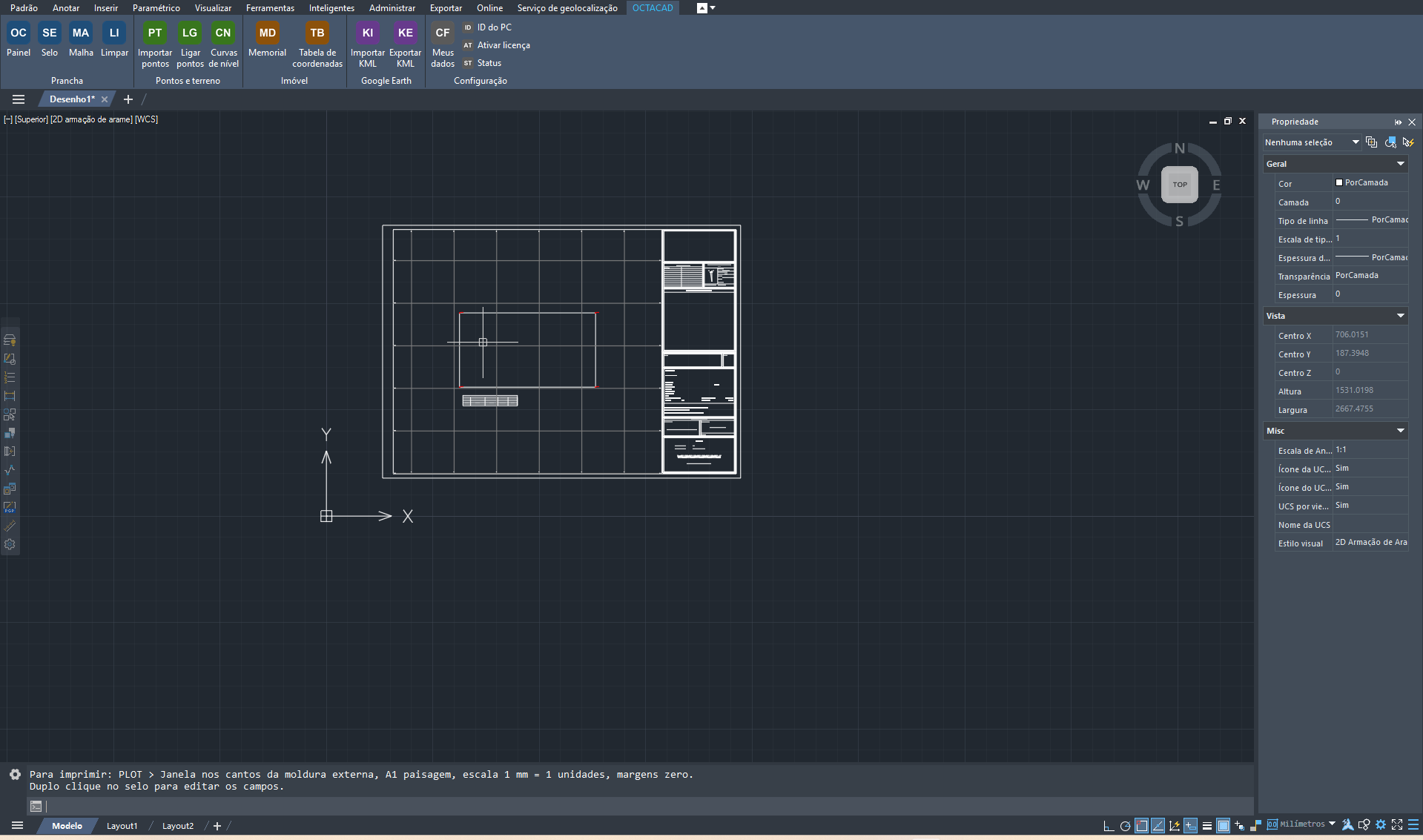Toggle lineweight display in status bar
Image resolution: width=1423 pixels, height=840 pixels.
1206,825
